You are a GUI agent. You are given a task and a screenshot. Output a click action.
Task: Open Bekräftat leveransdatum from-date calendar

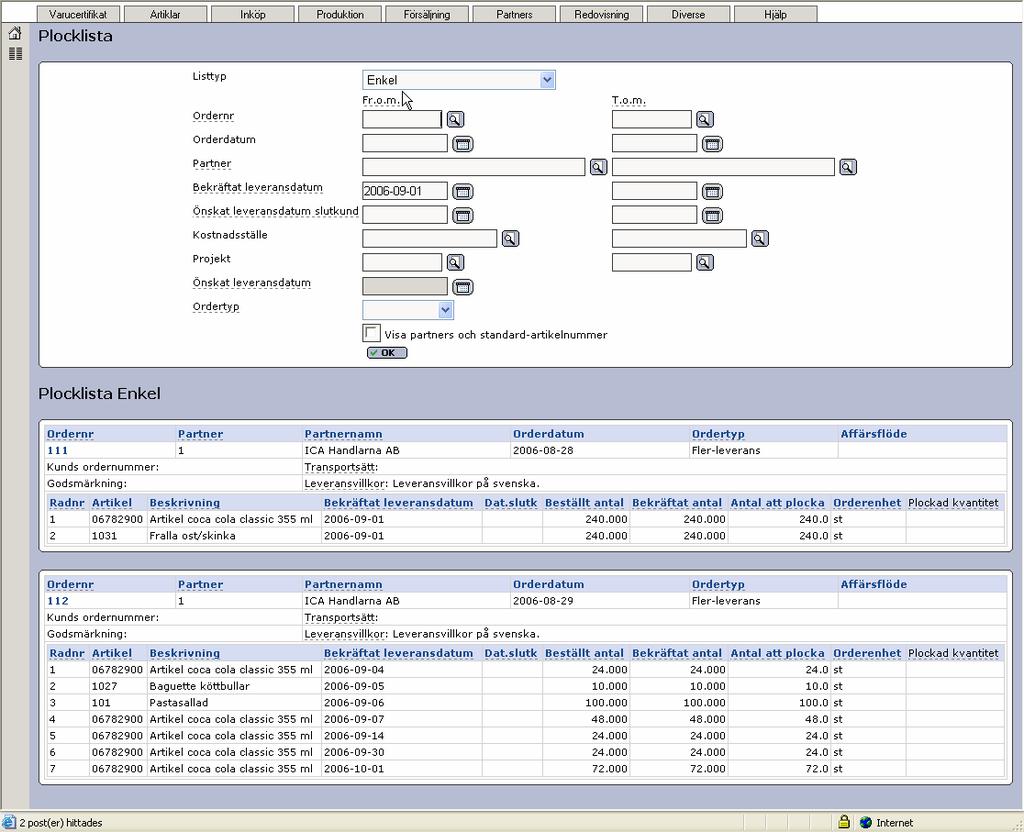[x=462, y=191]
